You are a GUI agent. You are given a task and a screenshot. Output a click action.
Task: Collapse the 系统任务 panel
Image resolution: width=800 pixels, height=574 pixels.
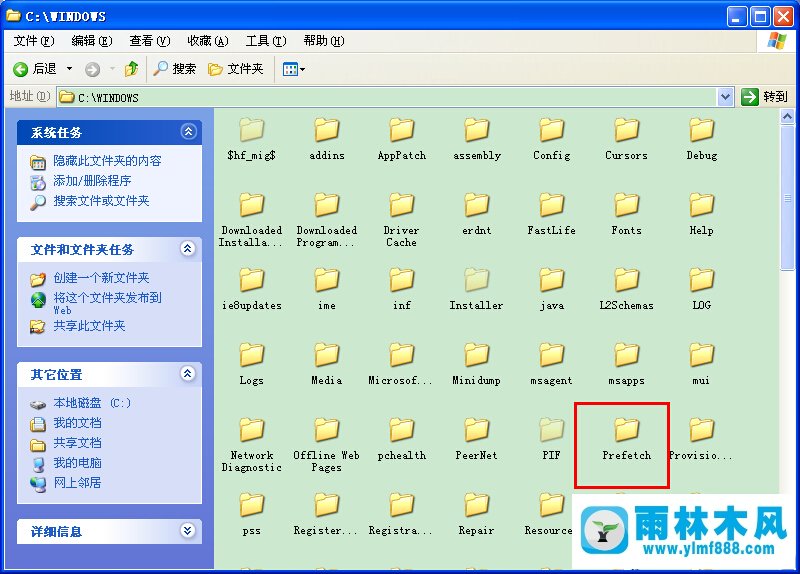click(188, 132)
